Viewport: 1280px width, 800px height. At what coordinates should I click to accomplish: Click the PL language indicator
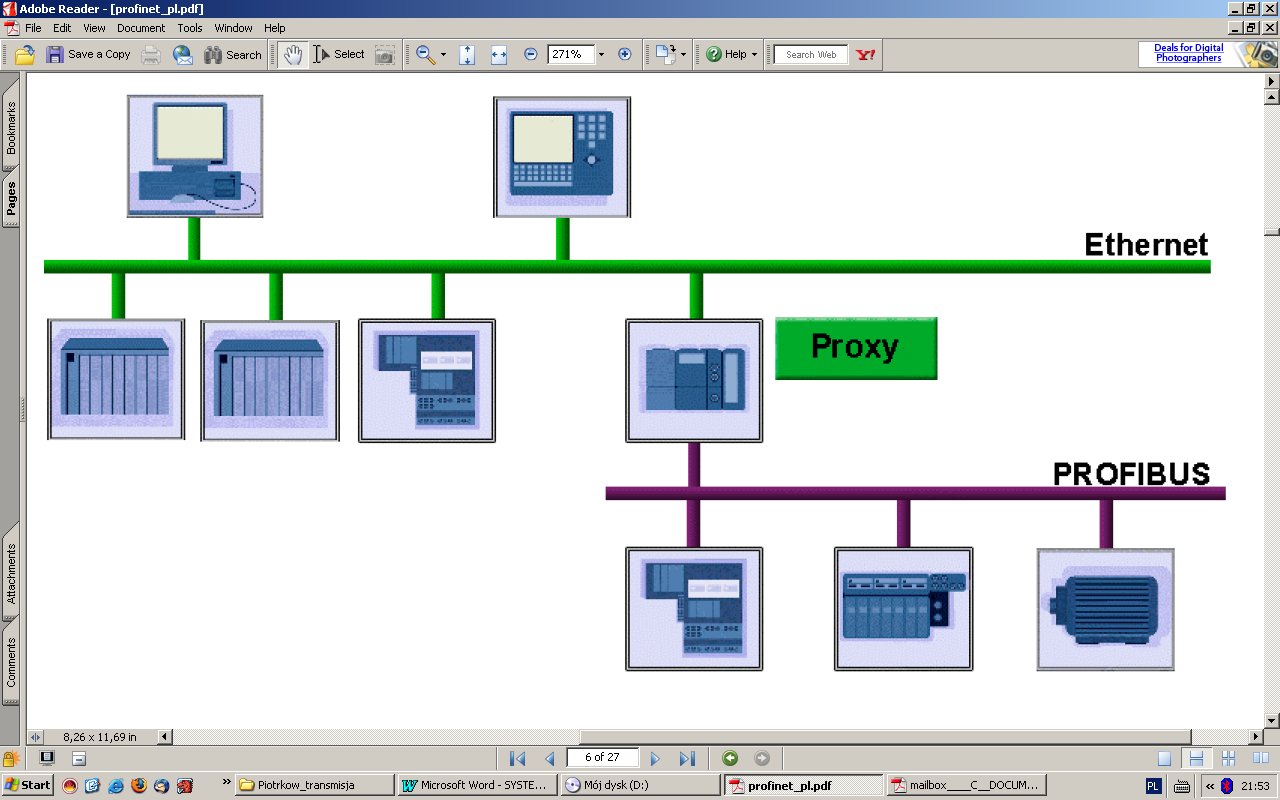tap(1153, 786)
